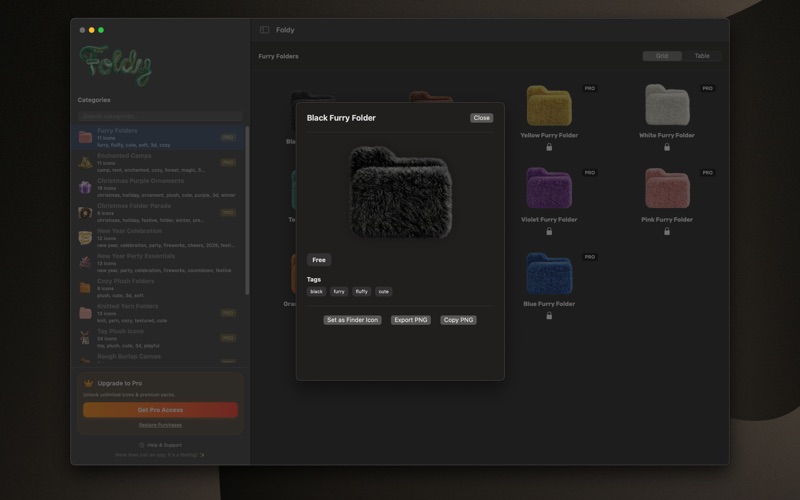Click the Knitted Yarn Folders pink icon
Screen dimensions: 800x500
point(85,313)
